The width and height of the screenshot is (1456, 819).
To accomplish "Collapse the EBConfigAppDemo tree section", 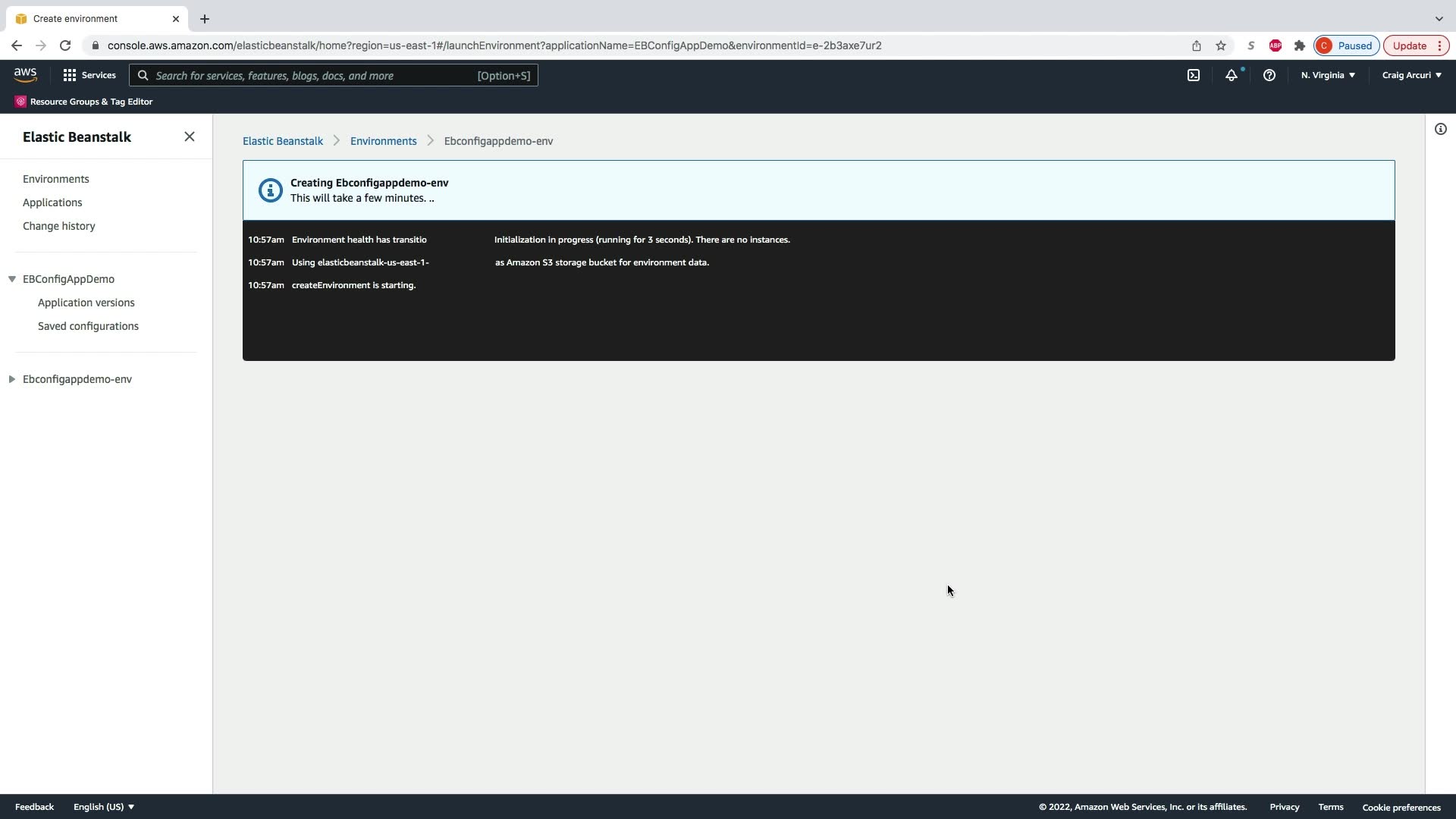I will [x=12, y=279].
